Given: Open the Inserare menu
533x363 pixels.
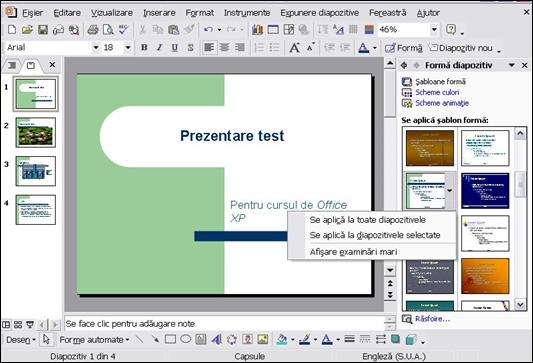Looking at the screenshot, I should pos(159,13).
